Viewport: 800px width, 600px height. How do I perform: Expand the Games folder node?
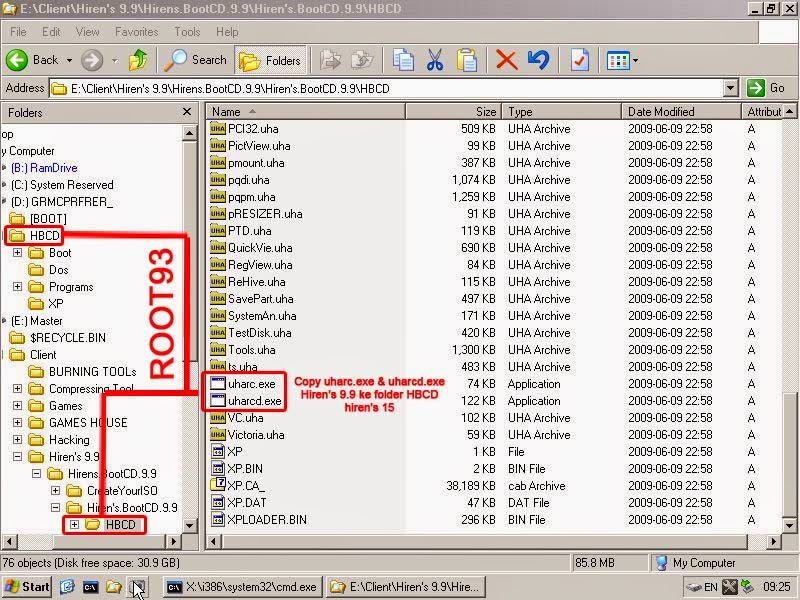(17, 406)
